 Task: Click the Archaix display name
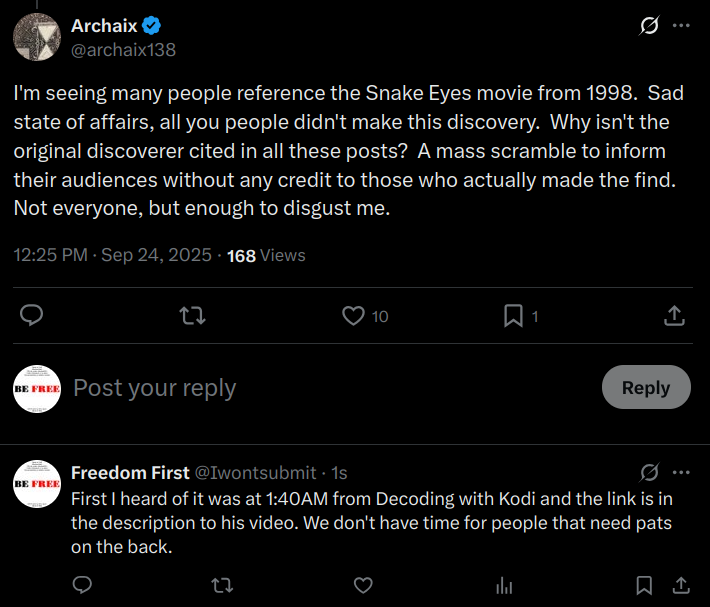coord(104,26)
